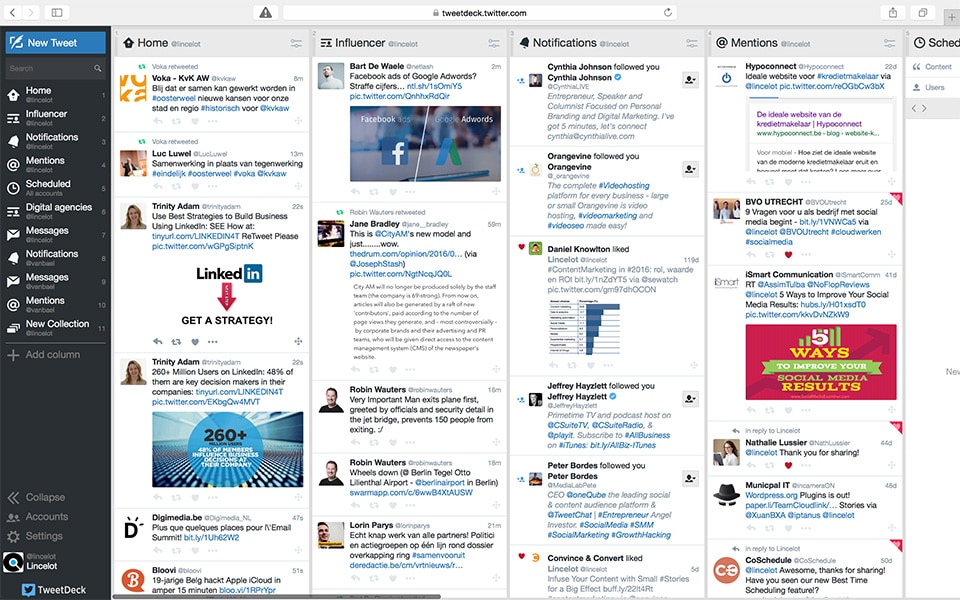Open bit.ly/1VNWCa5 link in BVO tweet
Viewport: 960px width, 600px height.
click(x=828, y=222)
